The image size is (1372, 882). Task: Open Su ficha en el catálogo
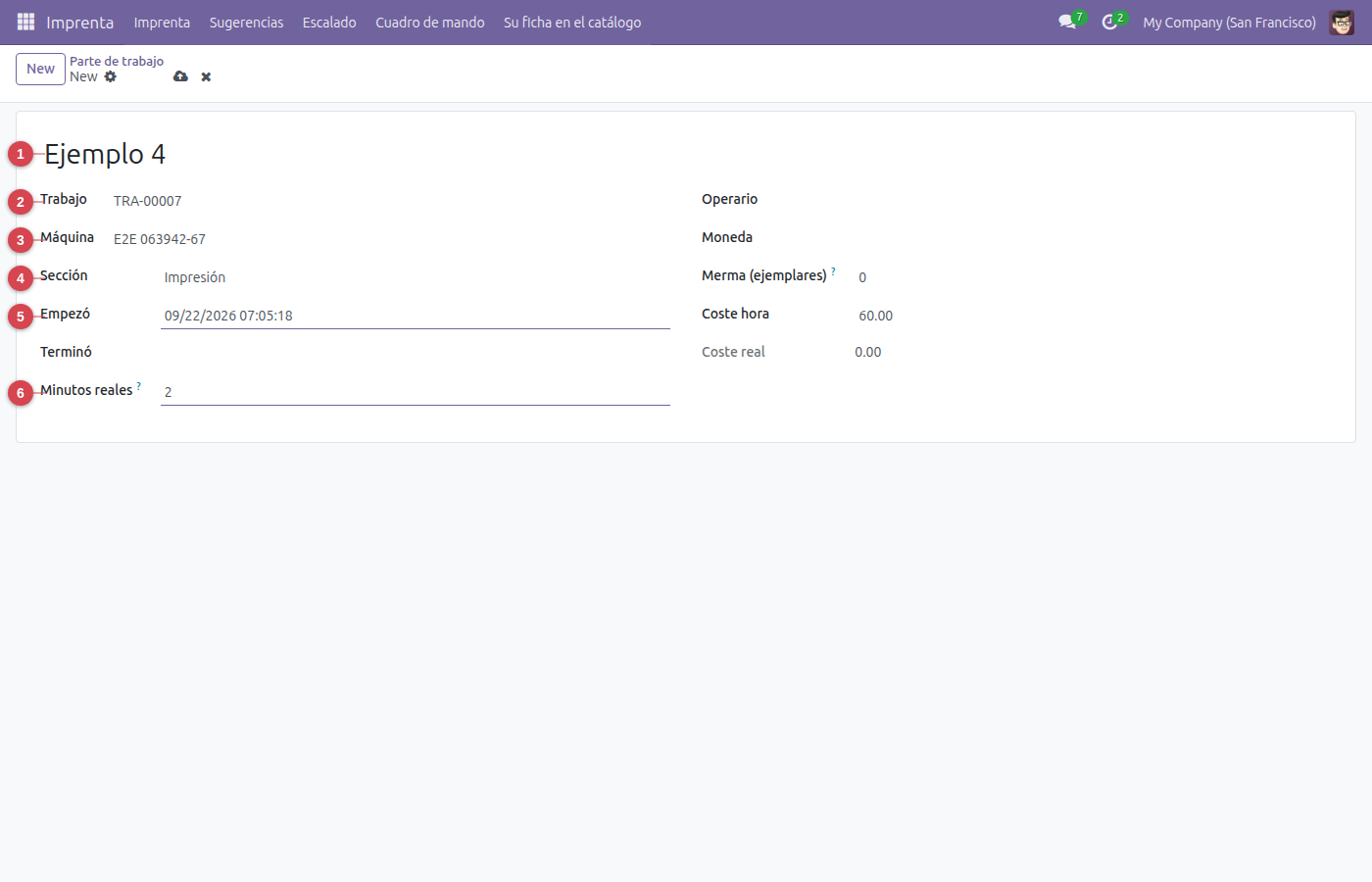point(572,22)
